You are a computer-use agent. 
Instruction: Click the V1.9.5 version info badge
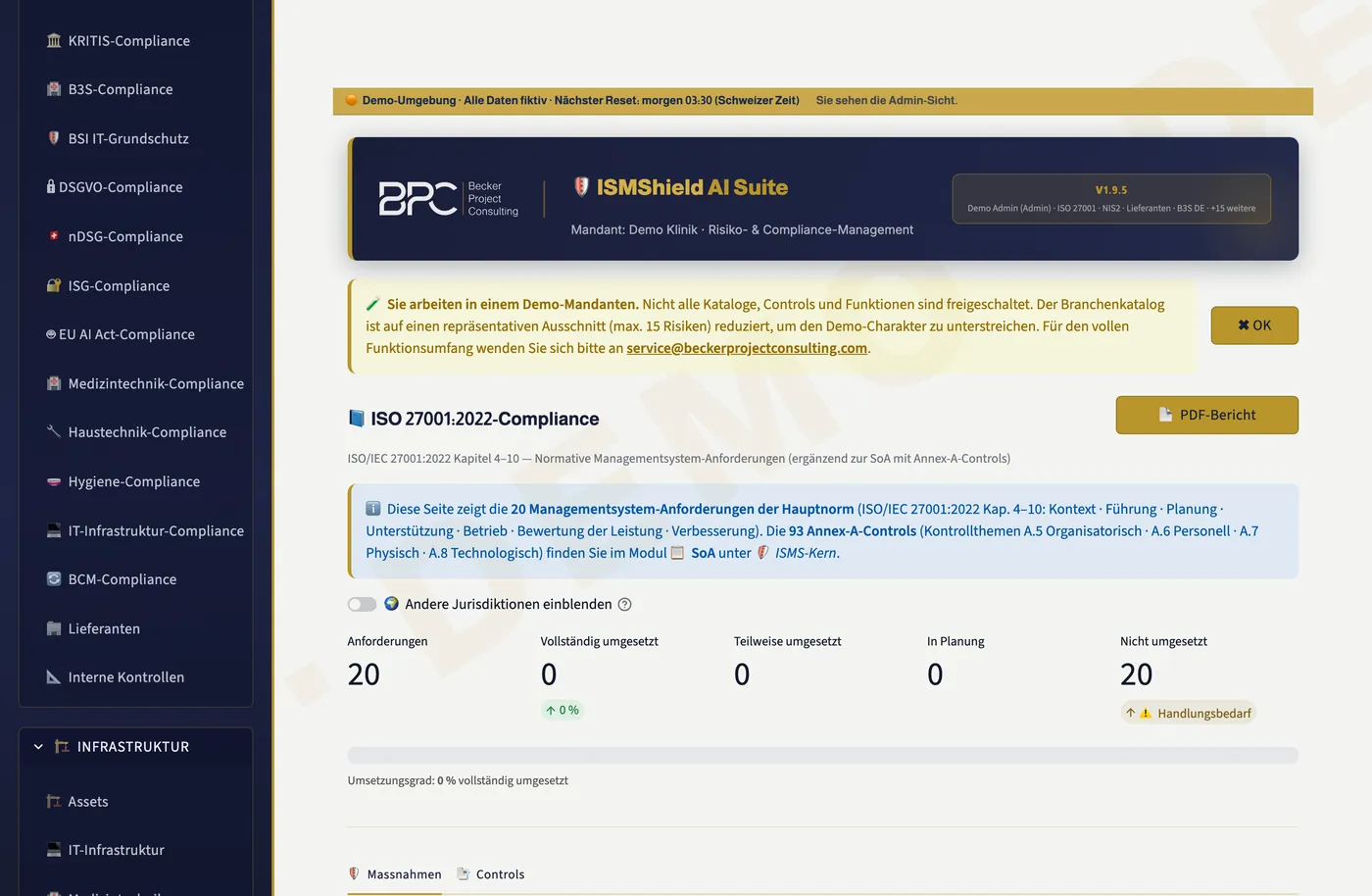tap(1111, 199)
